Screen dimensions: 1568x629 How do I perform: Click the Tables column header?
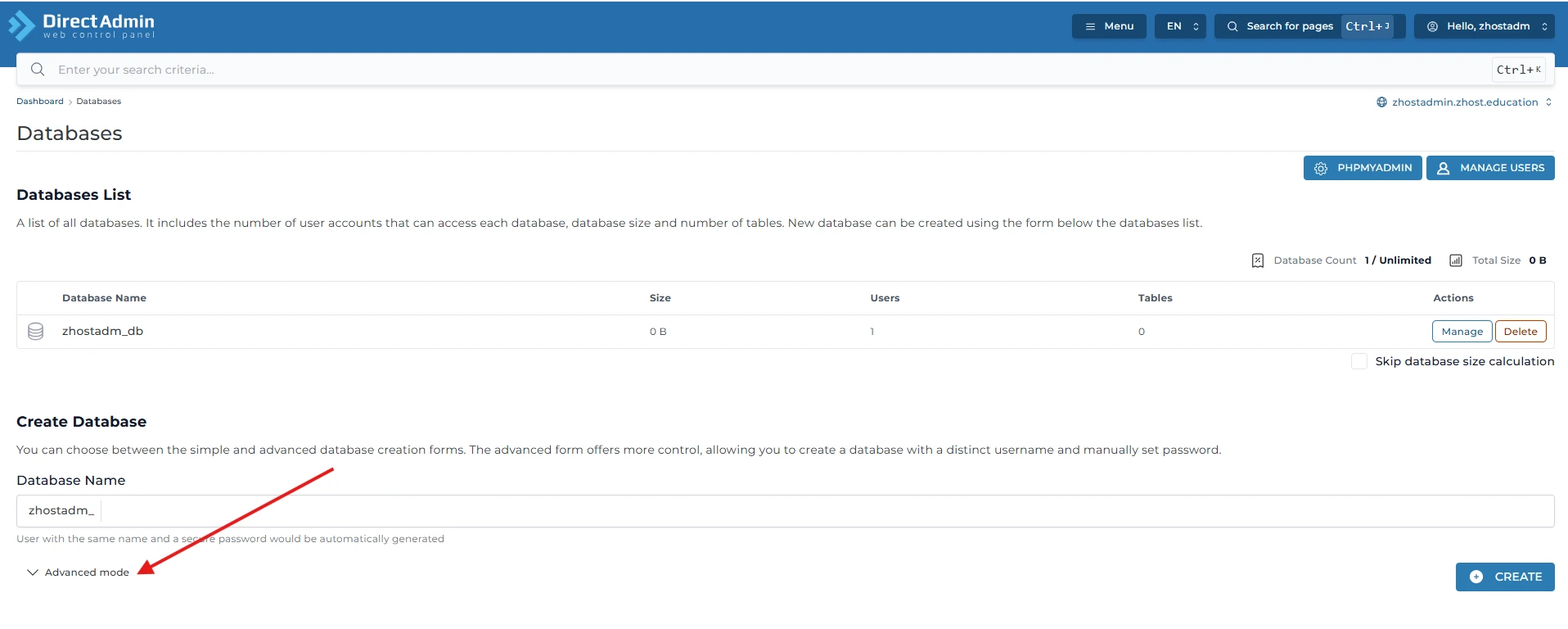coord(1155,298)
